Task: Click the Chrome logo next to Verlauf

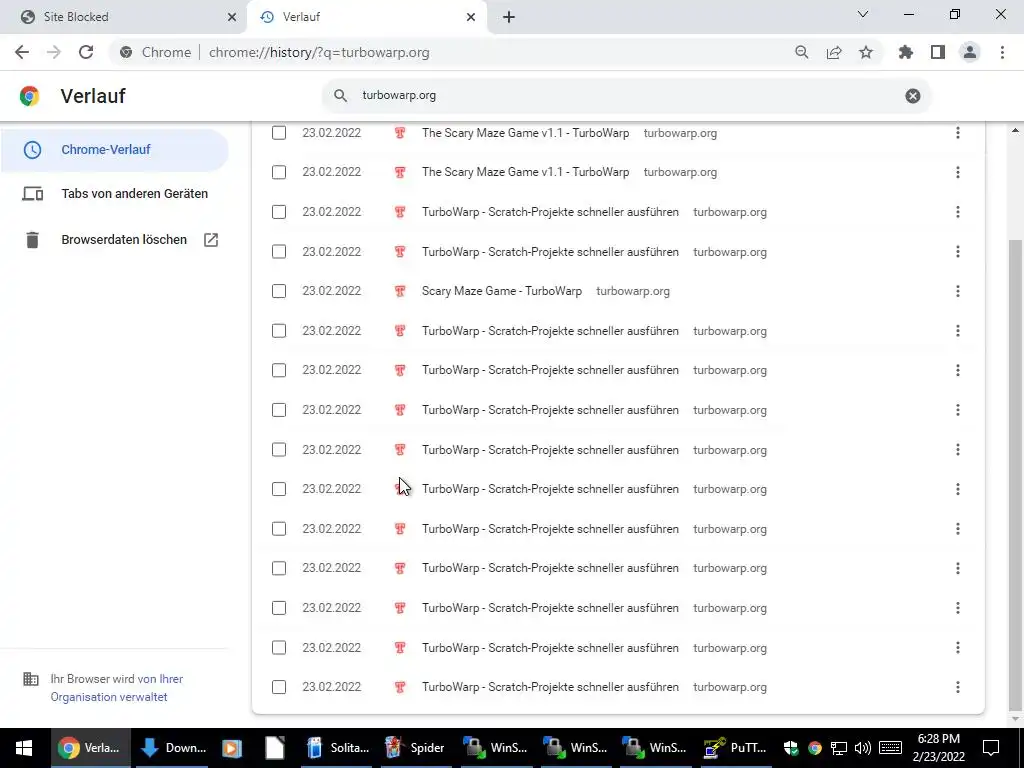Action: point(29,96)
